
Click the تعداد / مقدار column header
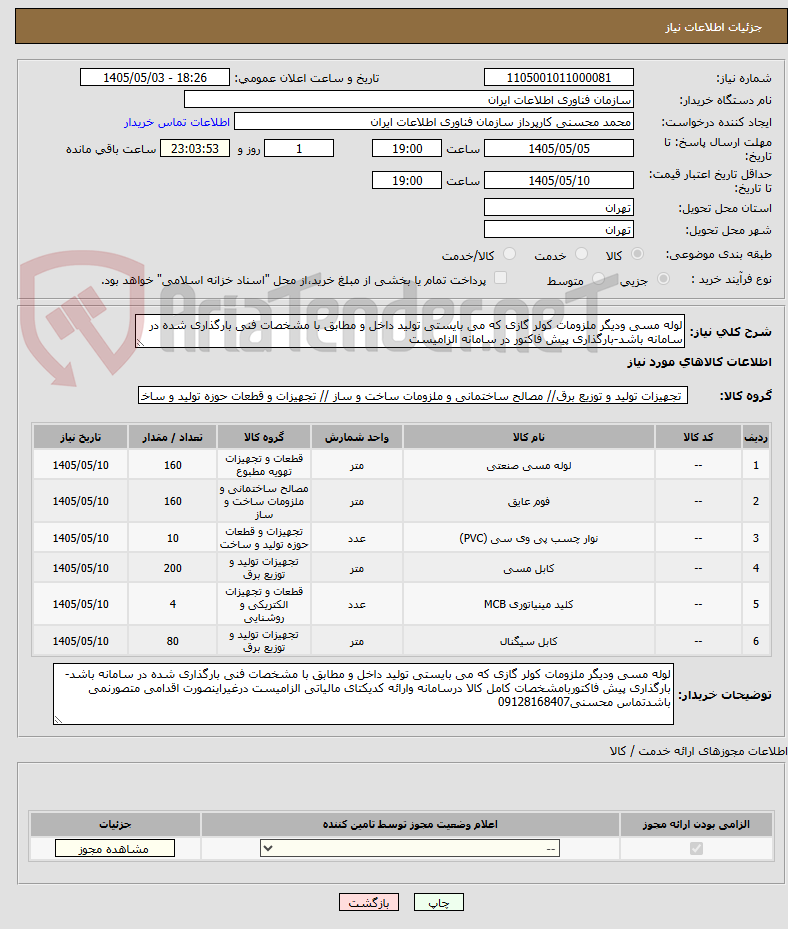(172, 437)
